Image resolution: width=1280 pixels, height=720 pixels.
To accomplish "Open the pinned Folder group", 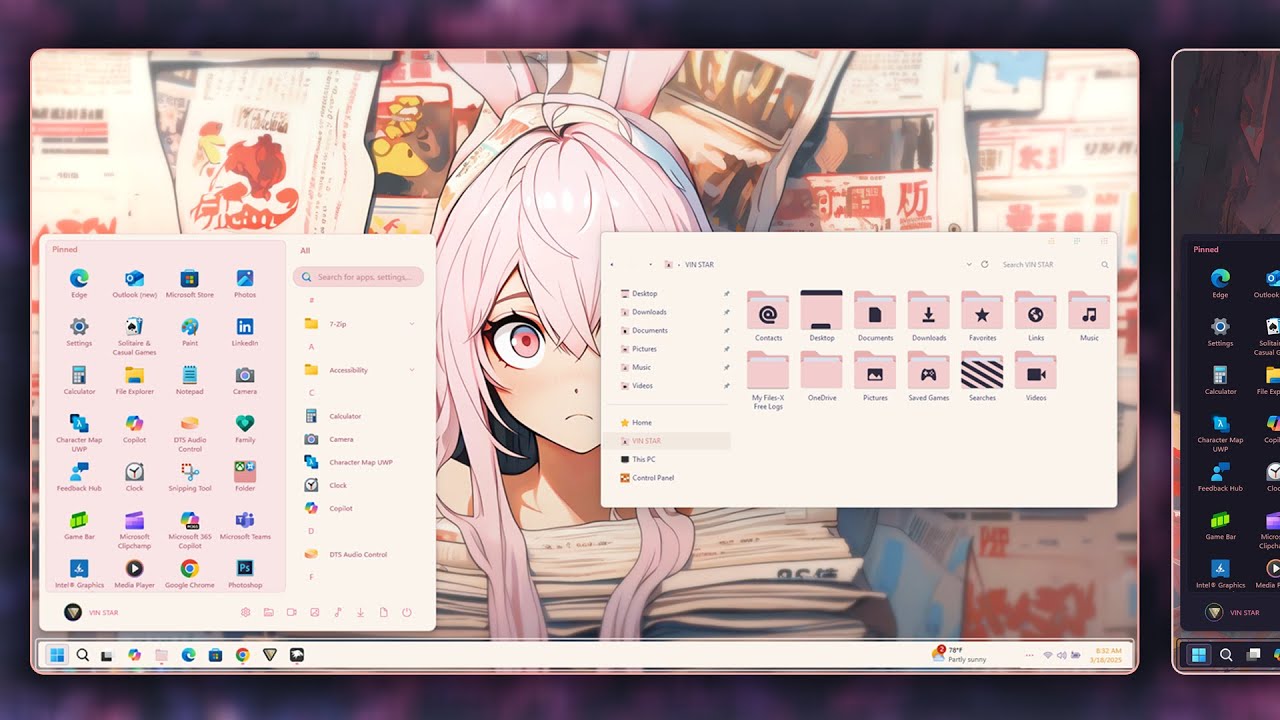I will (245, 476).
